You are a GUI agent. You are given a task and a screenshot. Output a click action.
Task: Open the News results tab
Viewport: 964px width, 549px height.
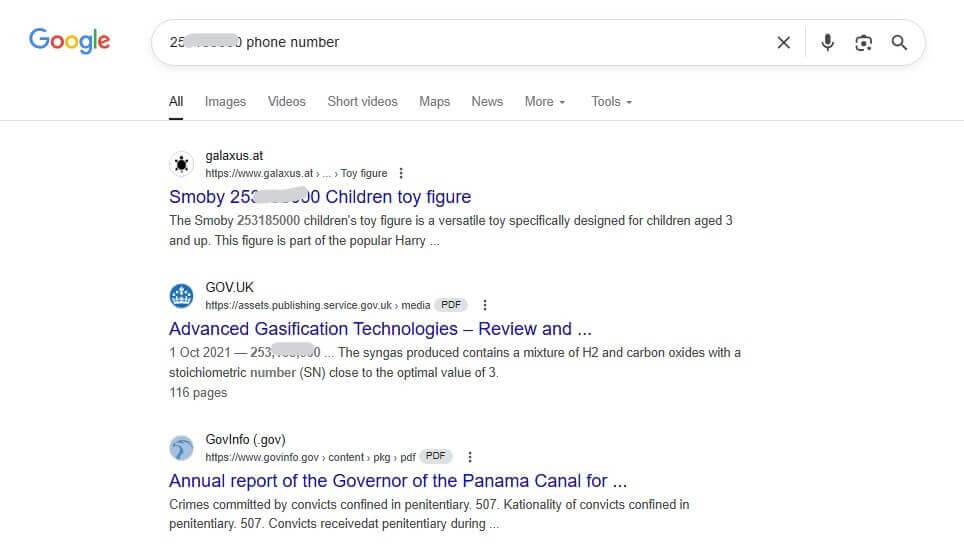click(487, 101)
